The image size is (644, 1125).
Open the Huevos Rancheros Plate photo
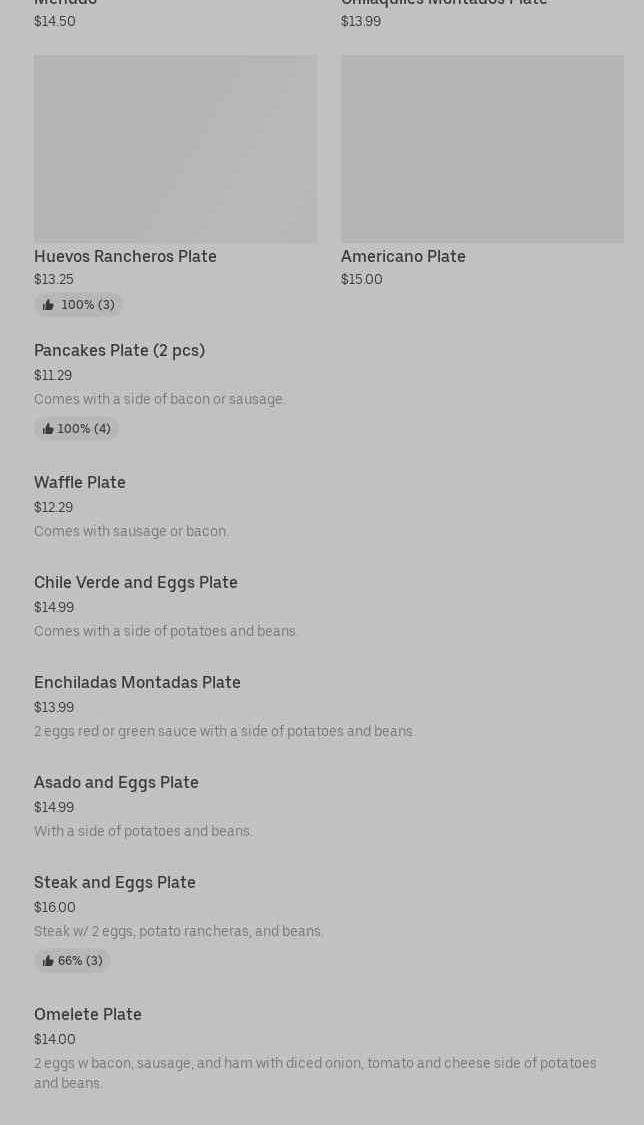pos(175,149)
